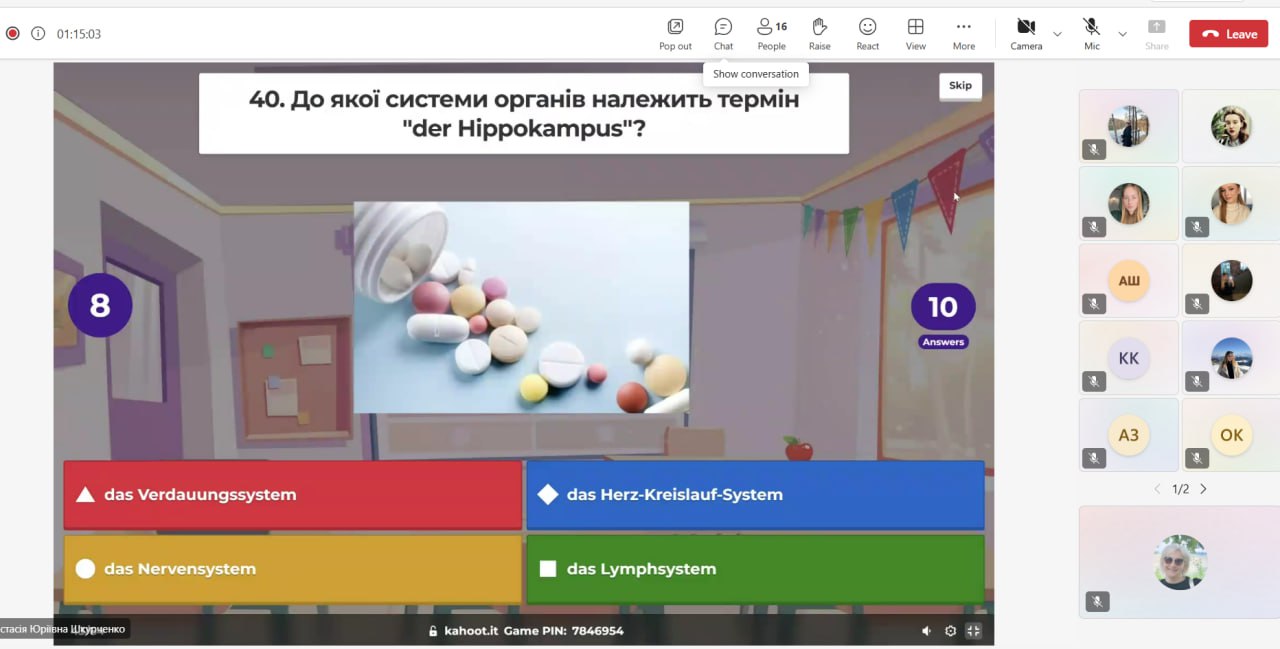Open the meeting info icon
The width and height of the screenshot is (1280, 649).
pos(38,33)
